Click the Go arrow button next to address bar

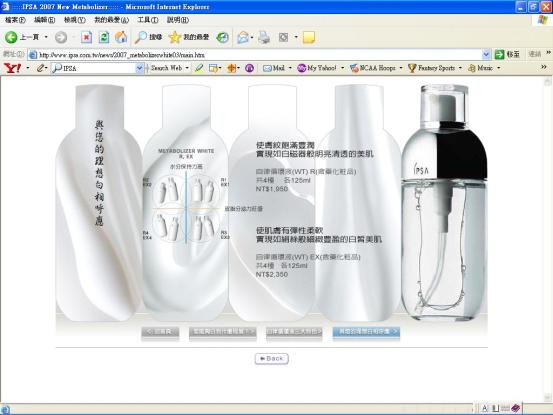click(x=499, y=54)
